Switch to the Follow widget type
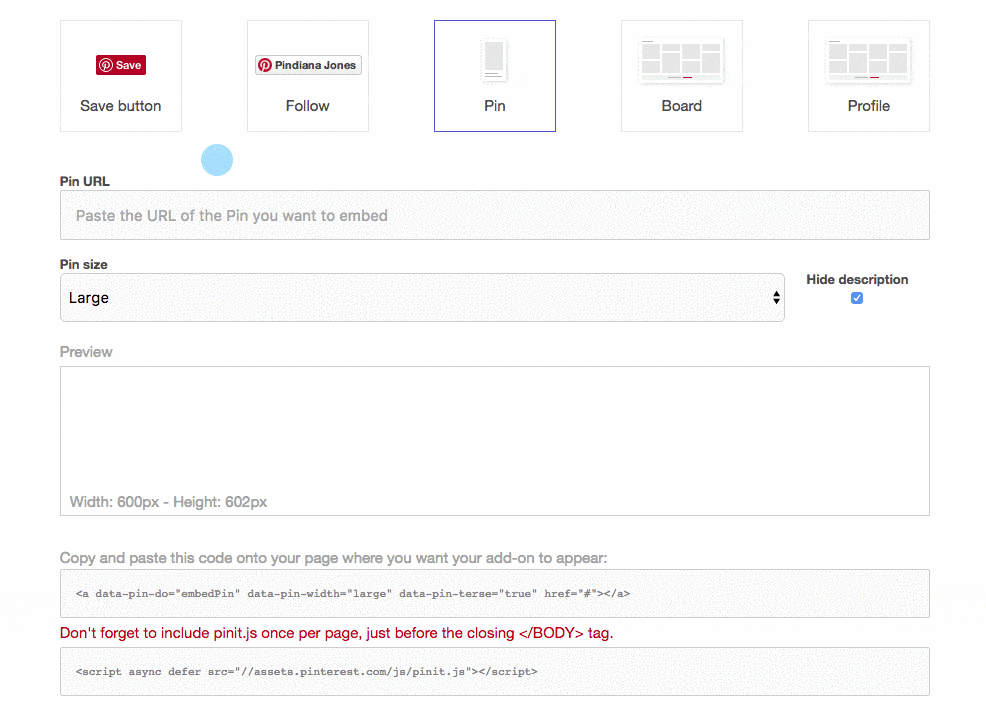 [x=308, y=106]
